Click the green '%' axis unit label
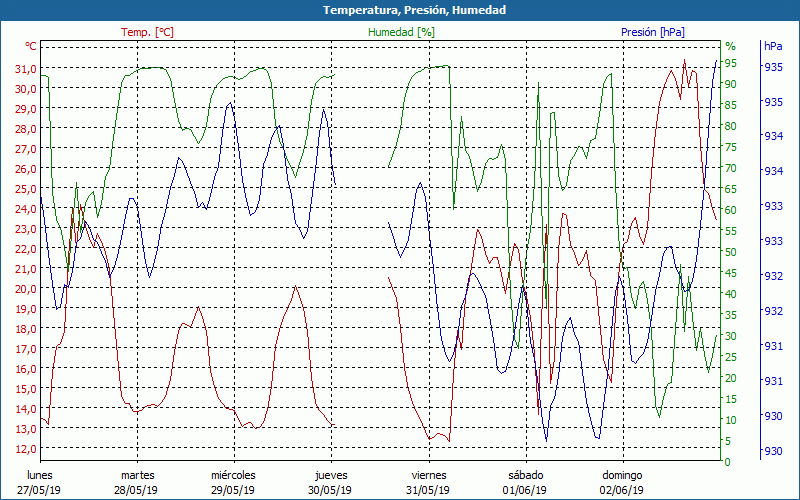The height and width of the screenshot is (500, 800). (731, 46)
